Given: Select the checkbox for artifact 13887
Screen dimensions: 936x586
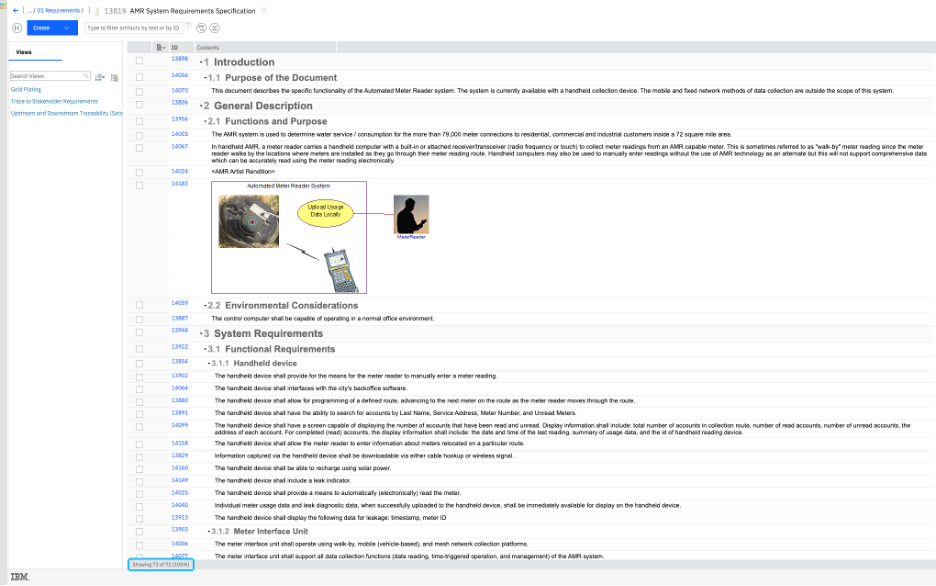Looking at the screenshot, I should coord(139,319).
